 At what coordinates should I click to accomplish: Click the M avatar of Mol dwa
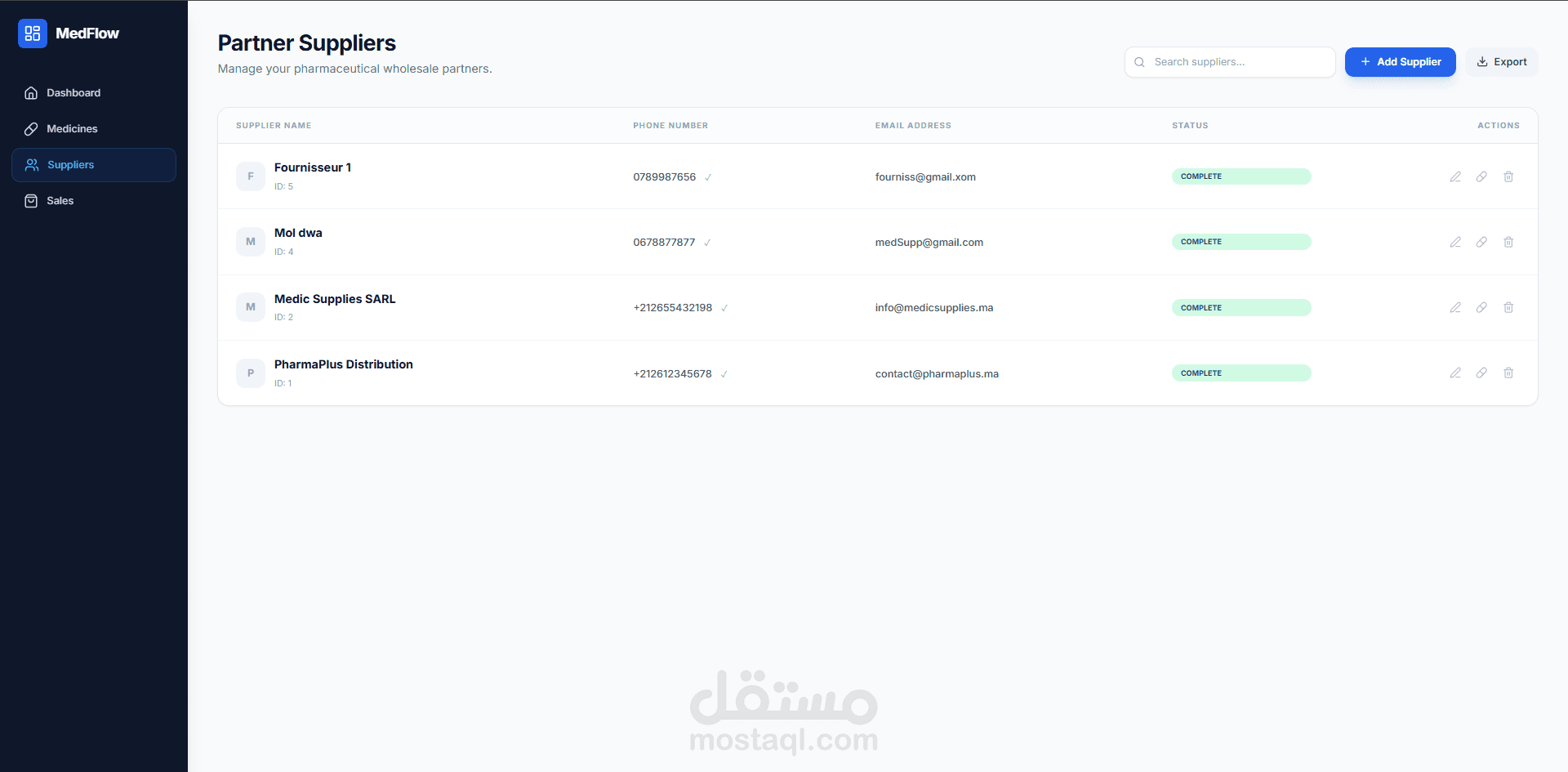[251, 242]
